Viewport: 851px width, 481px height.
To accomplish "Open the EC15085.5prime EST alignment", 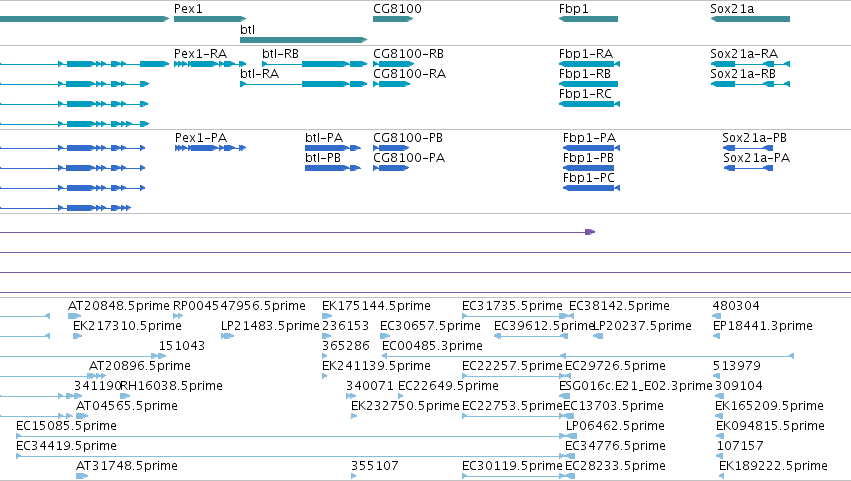I will click(x=291, y=436).
